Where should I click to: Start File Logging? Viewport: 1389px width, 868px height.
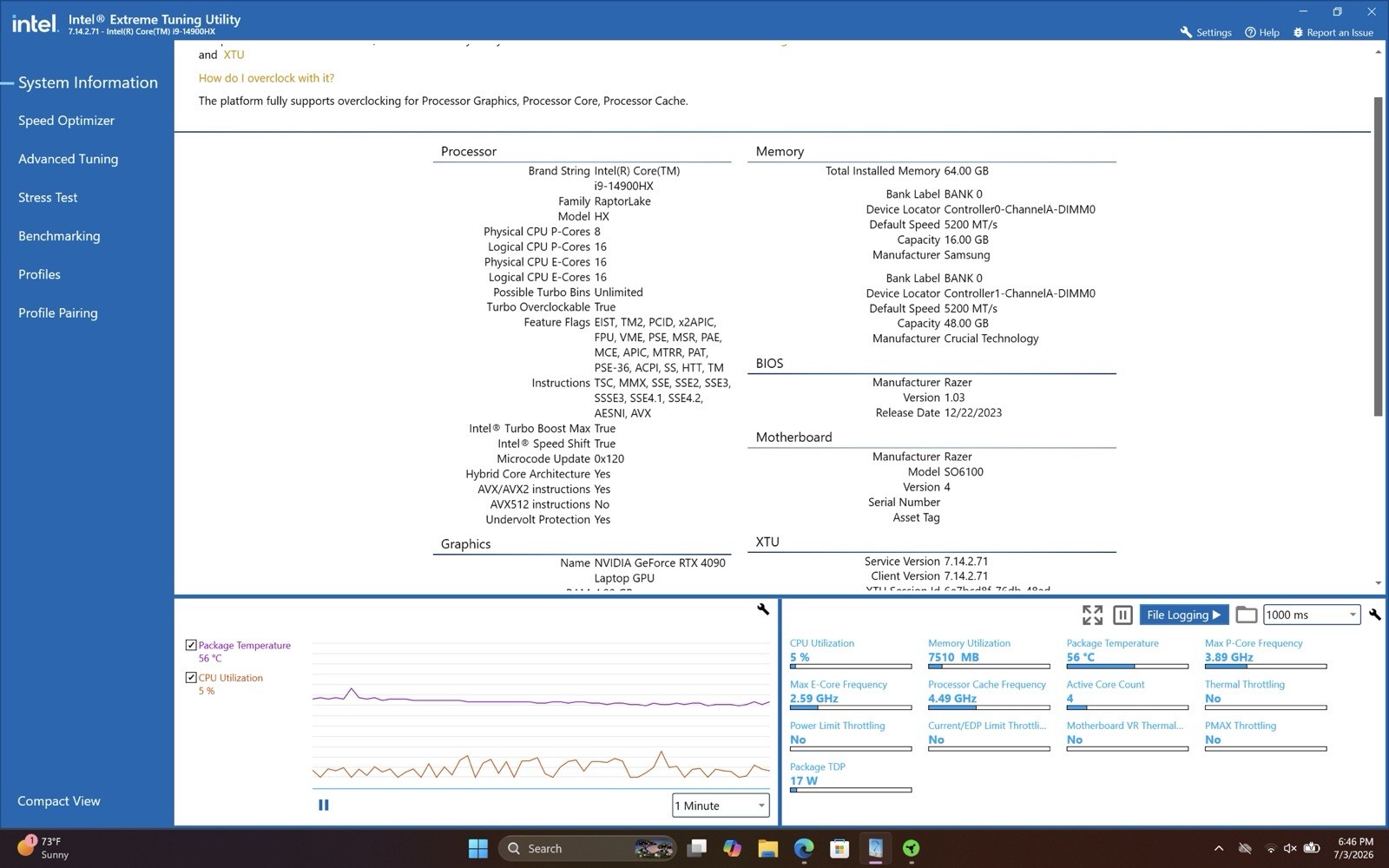click(1183, 615)
